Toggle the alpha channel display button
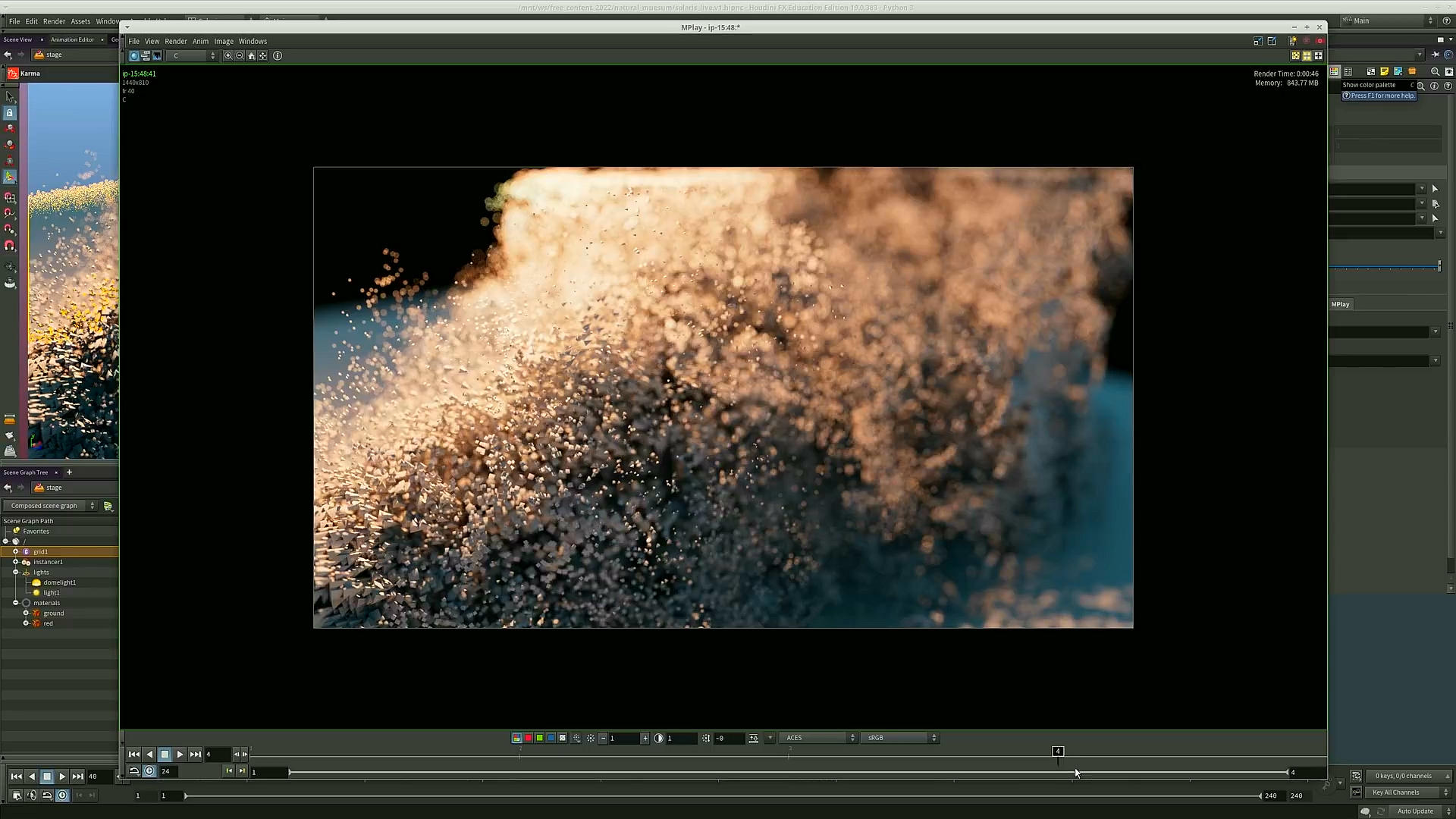 [x=563, y=738]
